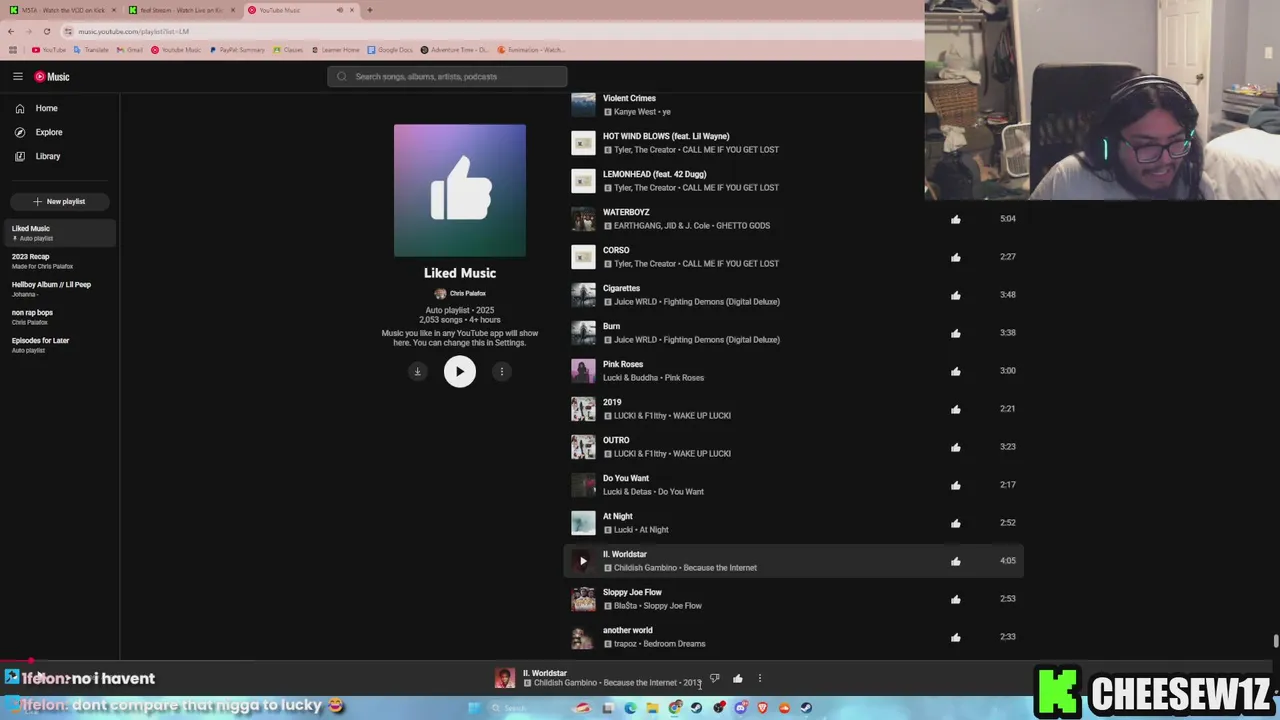Open the browser apps grid shortcut

12,49
